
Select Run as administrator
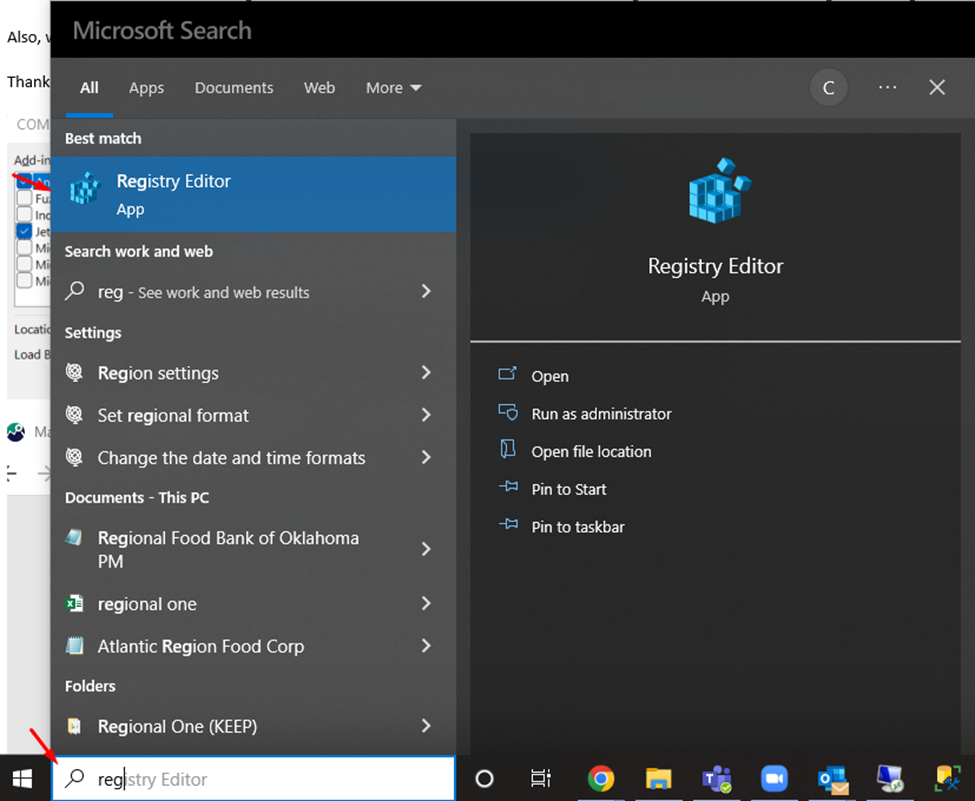601,414
